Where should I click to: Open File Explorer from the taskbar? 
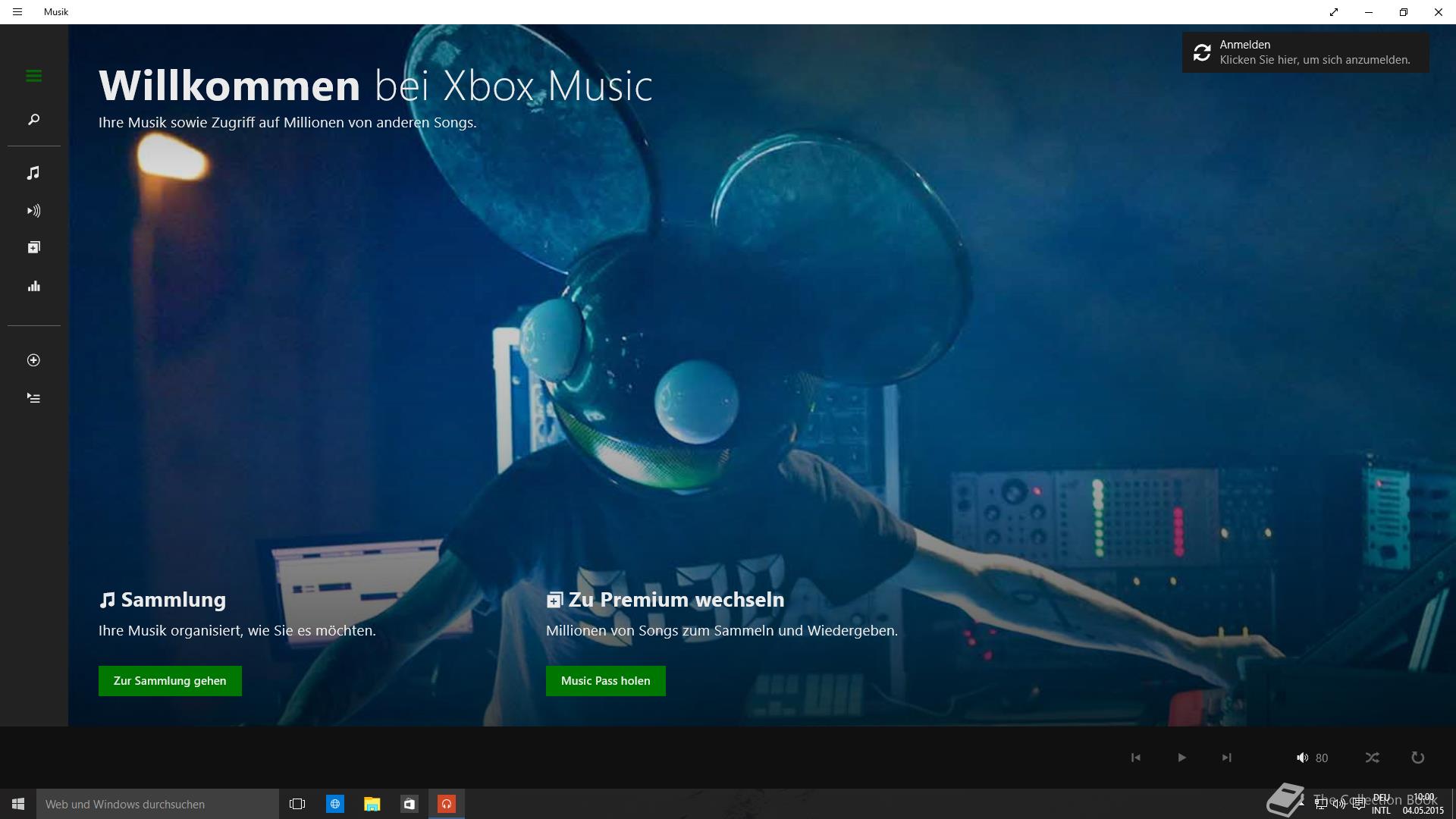[x=372, y=804]
